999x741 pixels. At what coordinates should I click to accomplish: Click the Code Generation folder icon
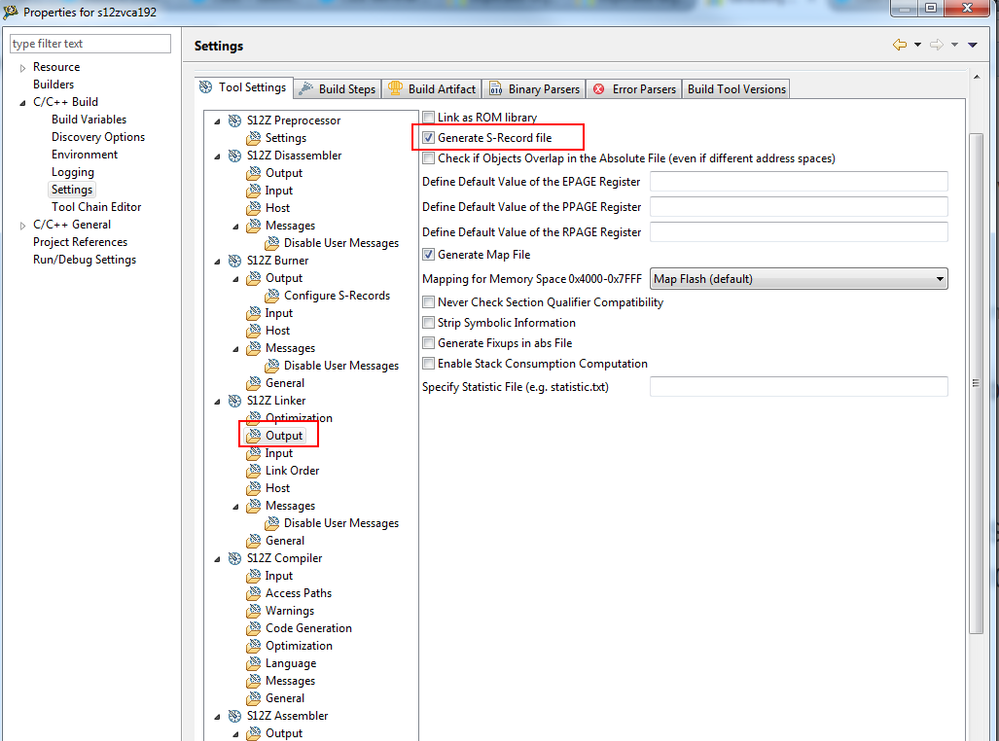tap(254, 628)
